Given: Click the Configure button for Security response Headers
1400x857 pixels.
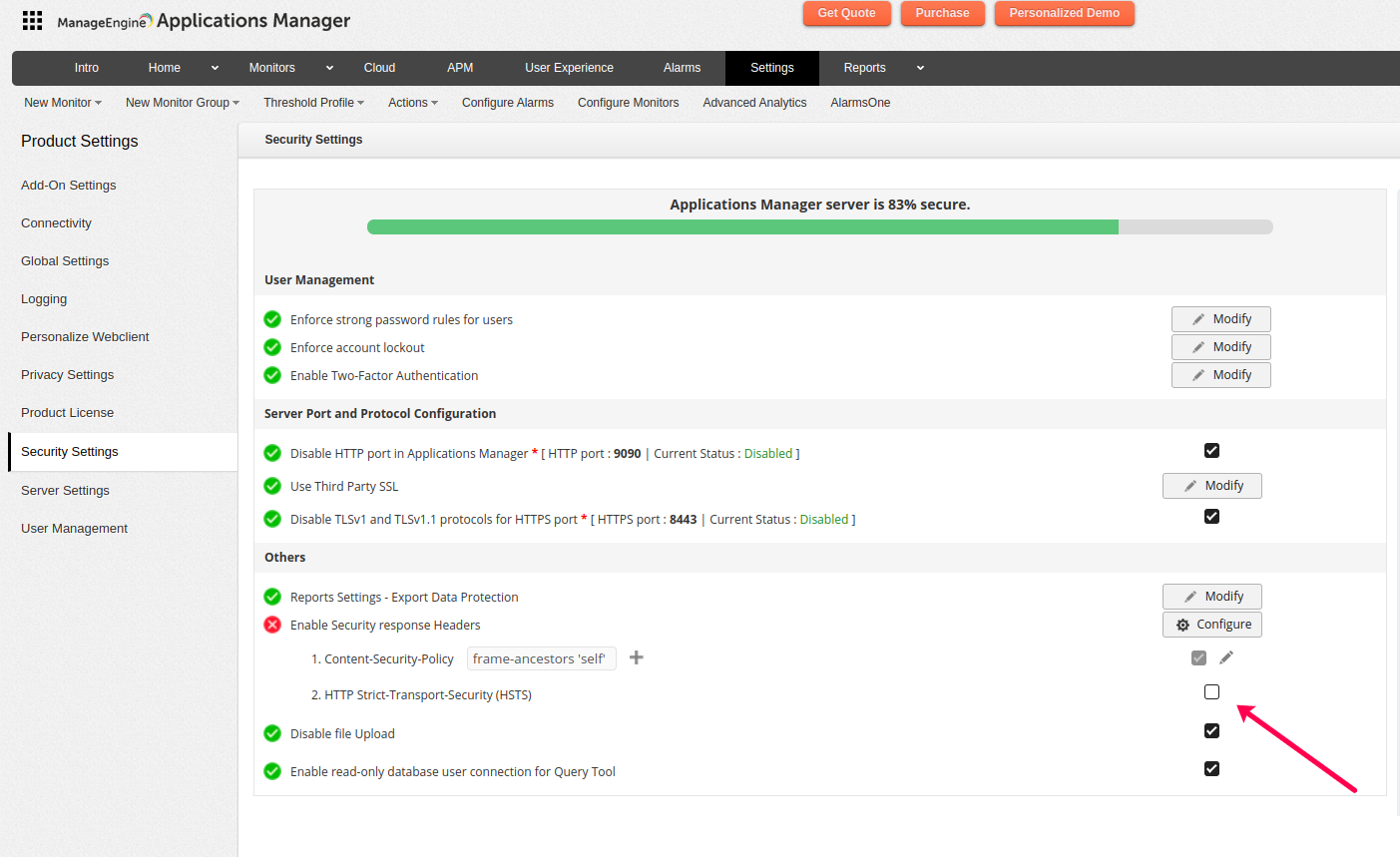Looking at the screenshot, I should click(1212, 625).
